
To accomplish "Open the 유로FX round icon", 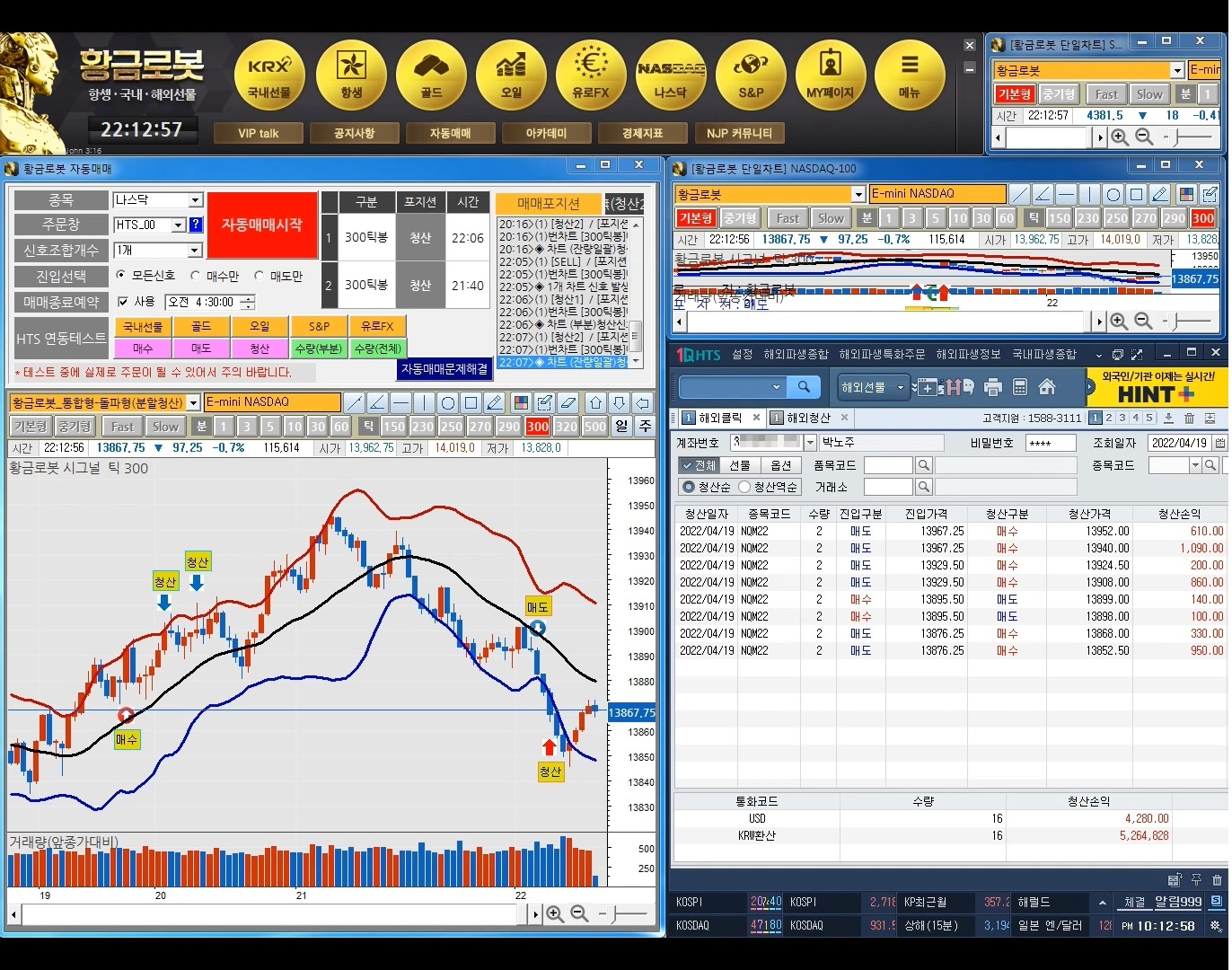I will click(591, 76).
